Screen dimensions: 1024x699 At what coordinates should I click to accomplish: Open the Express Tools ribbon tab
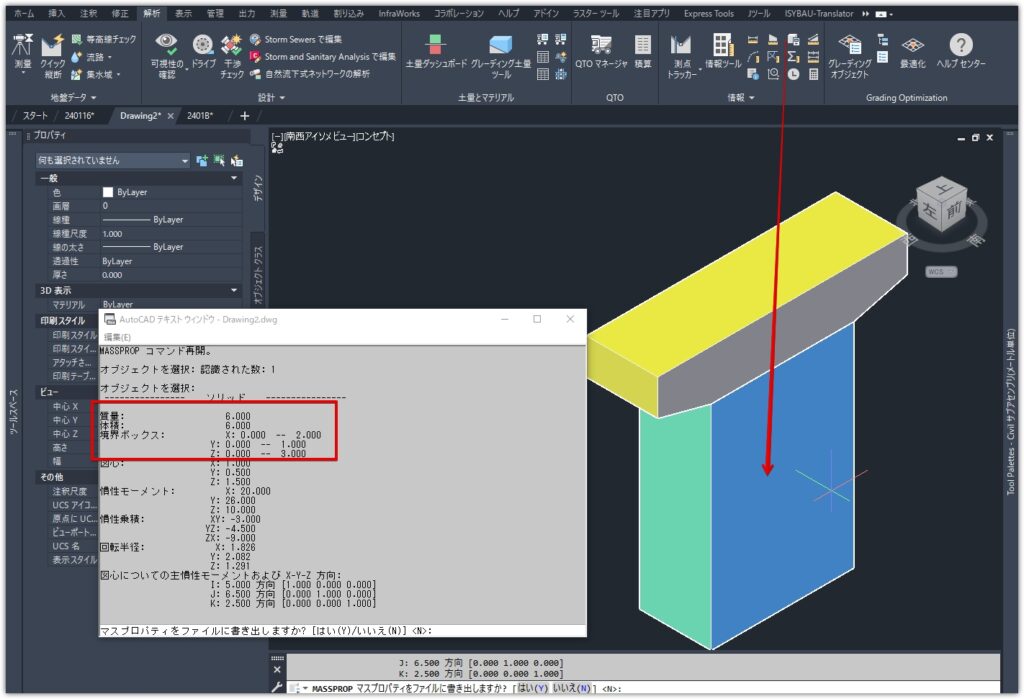[x=709, y=13]
